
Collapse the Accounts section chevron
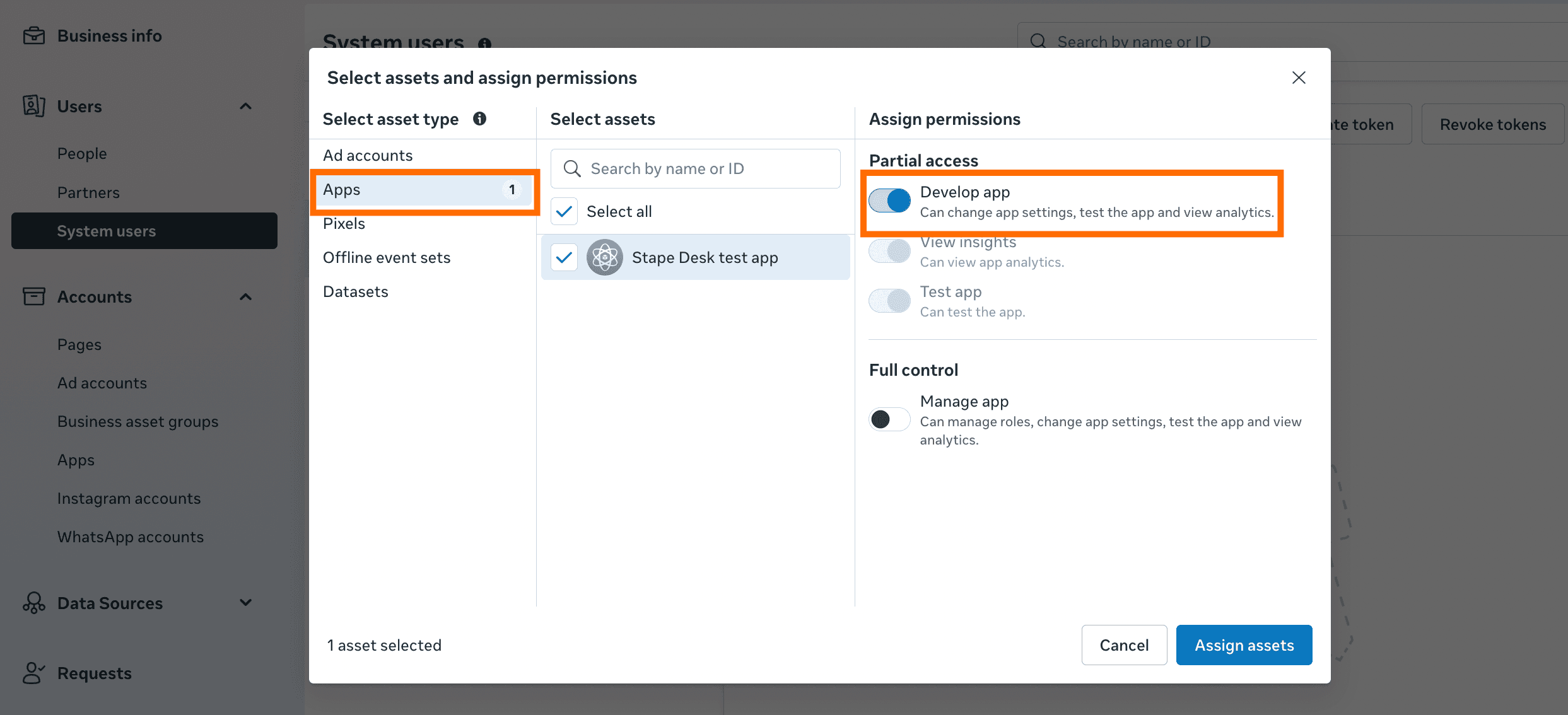pyautogui.click(x=246, y=296)
